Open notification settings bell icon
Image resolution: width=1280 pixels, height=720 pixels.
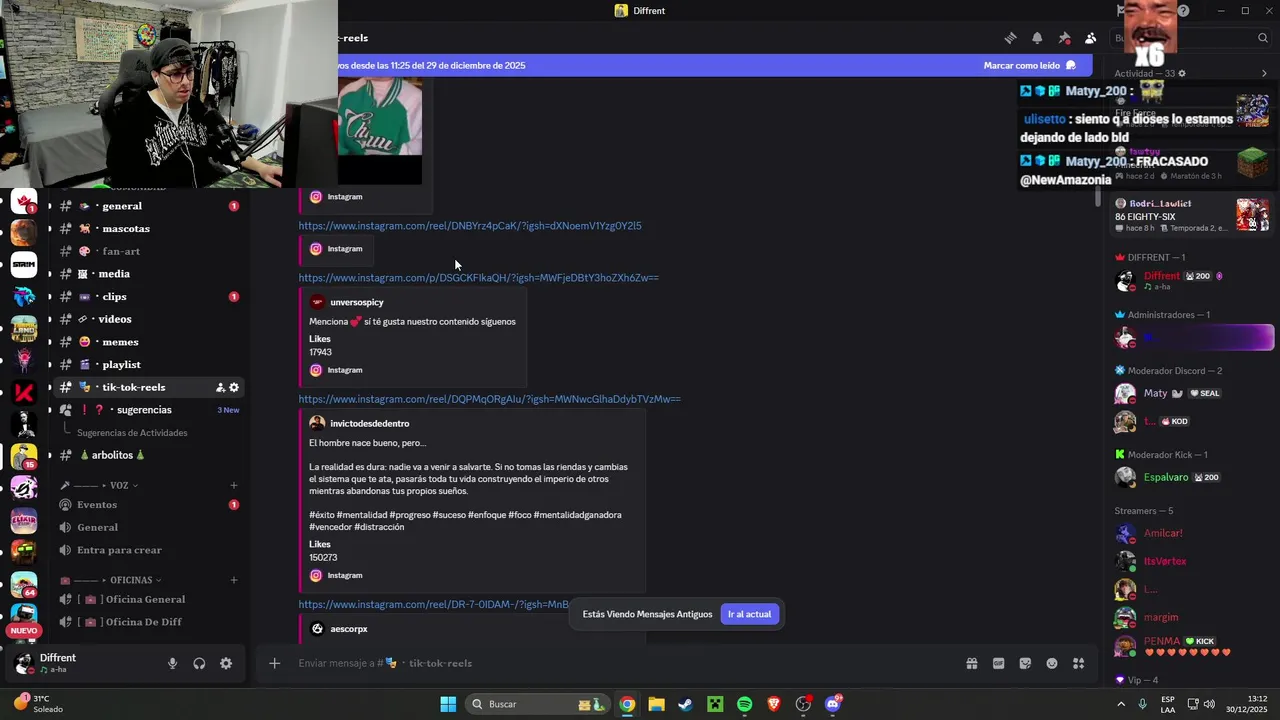[1037, 38]
